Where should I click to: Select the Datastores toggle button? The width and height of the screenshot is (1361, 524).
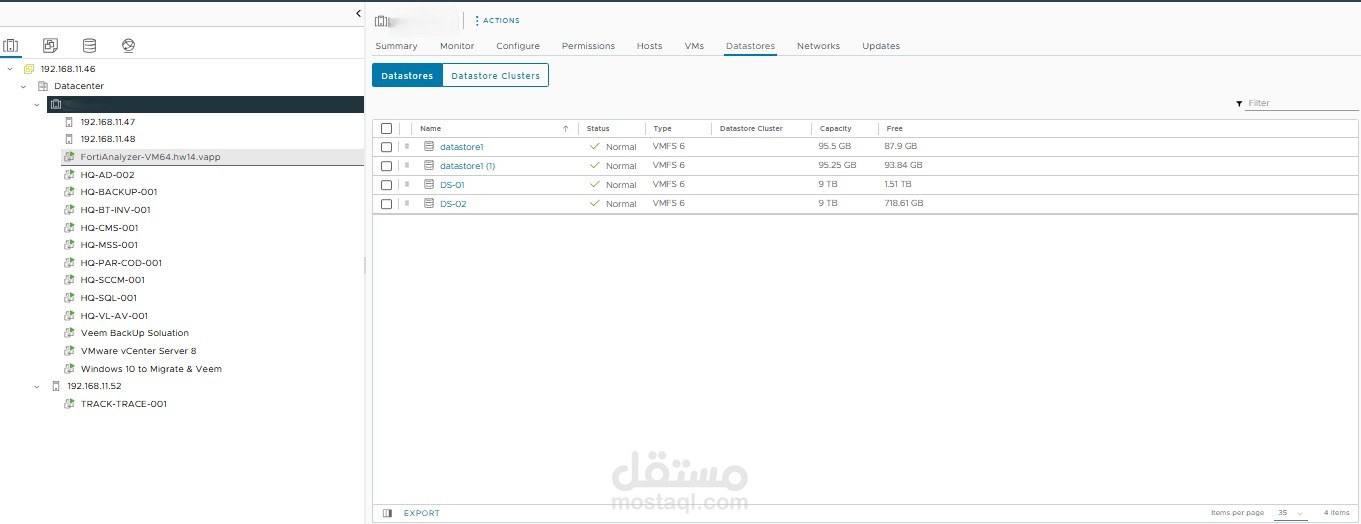[x=407, y=76]
